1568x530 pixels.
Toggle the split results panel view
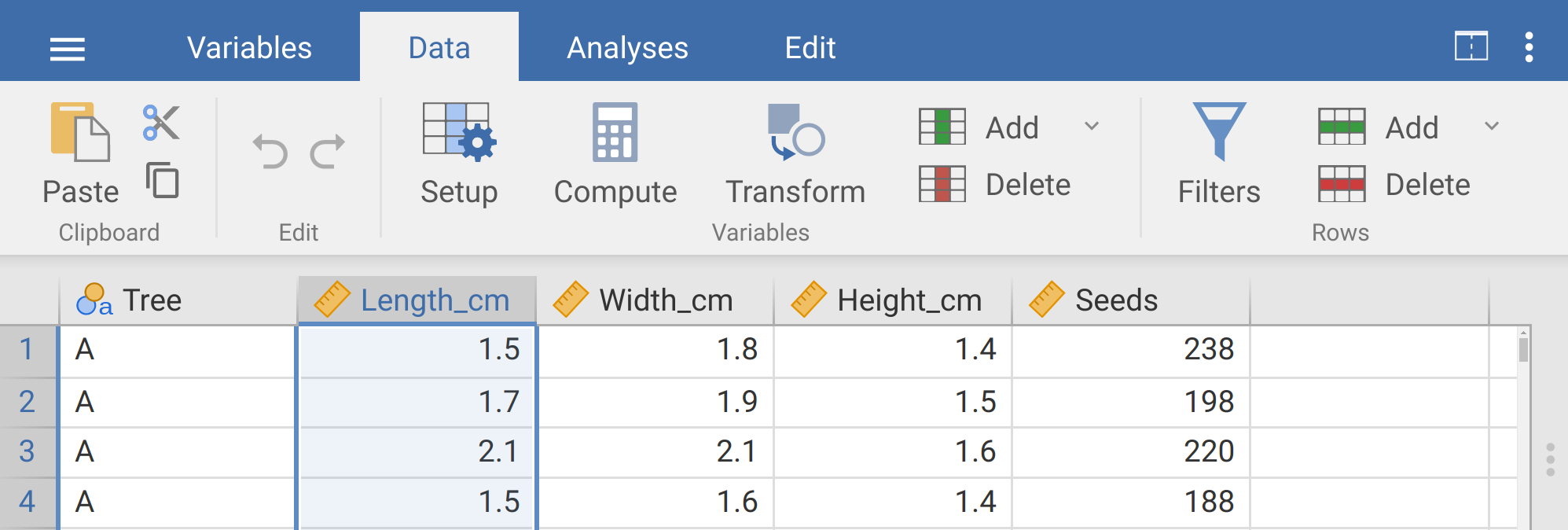tap(1471, 47)
